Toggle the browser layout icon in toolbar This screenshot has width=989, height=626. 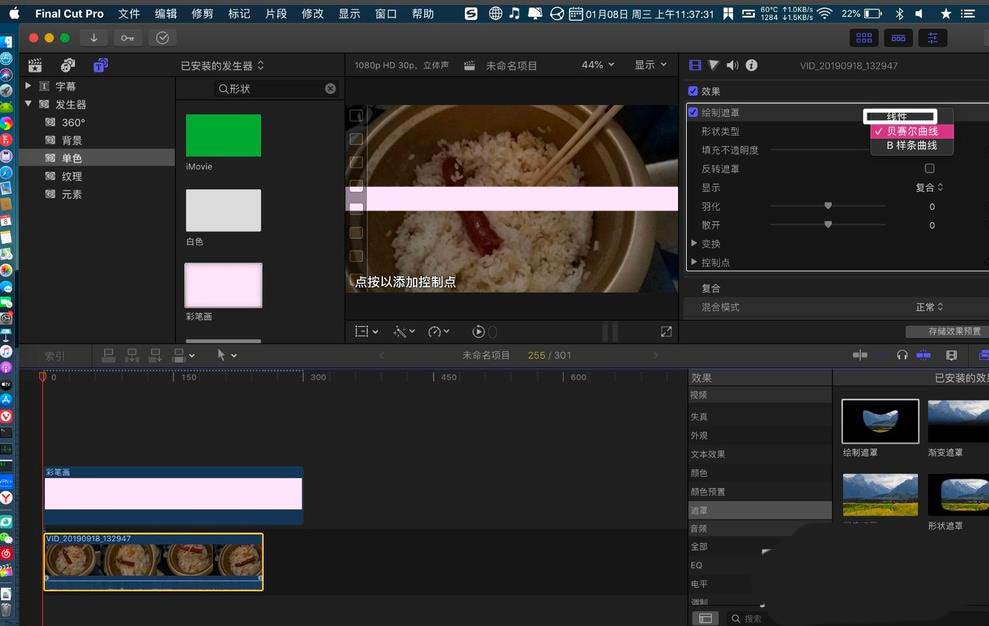(x=864, y=38)
